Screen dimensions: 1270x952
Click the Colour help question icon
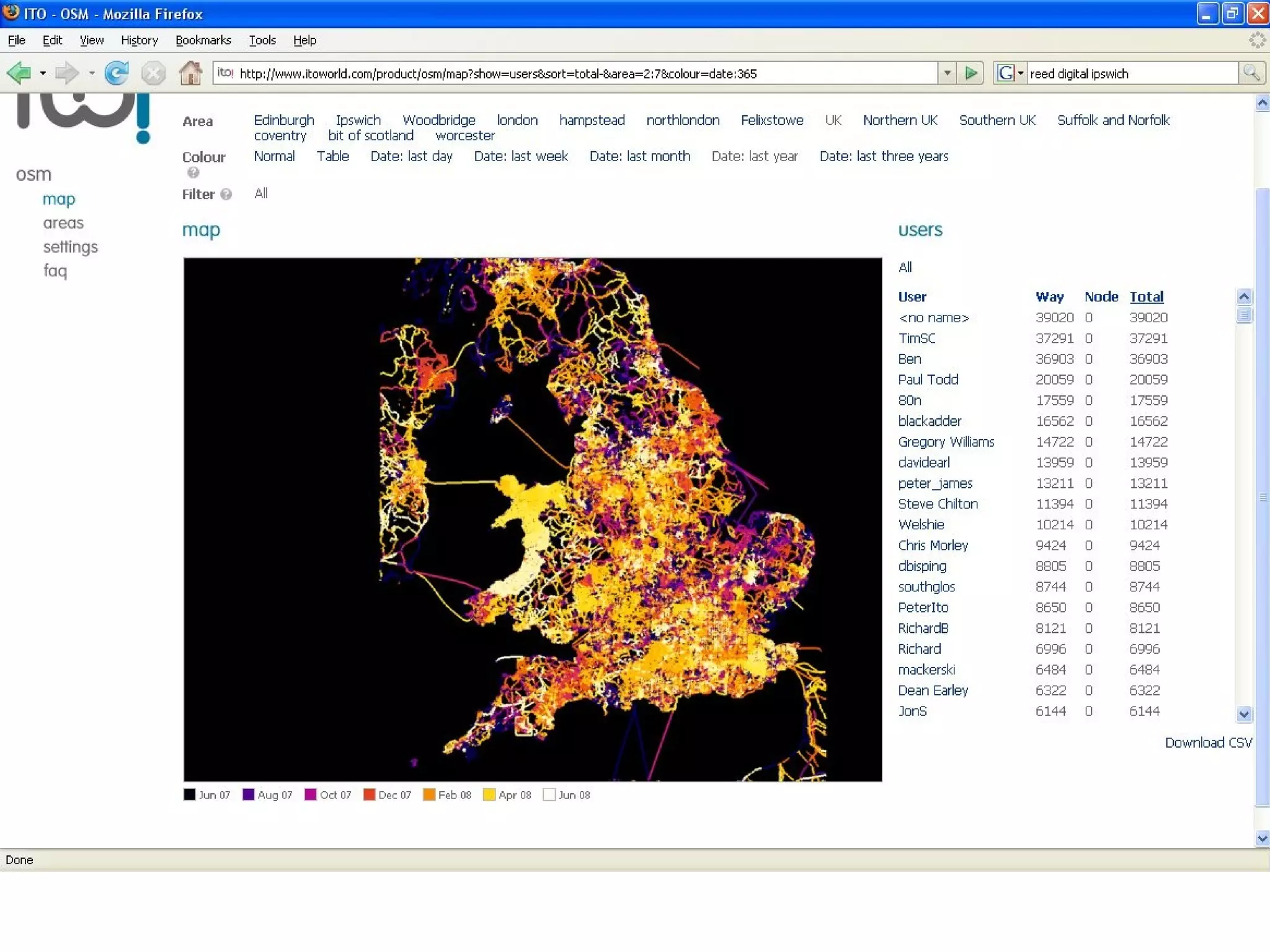[x=193, y=173]
